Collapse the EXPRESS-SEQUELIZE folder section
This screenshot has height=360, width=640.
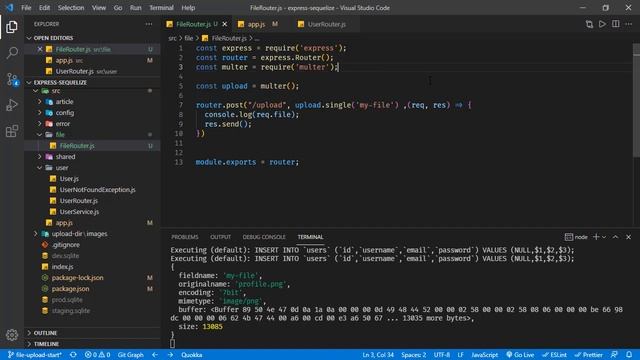coord(92,82)
